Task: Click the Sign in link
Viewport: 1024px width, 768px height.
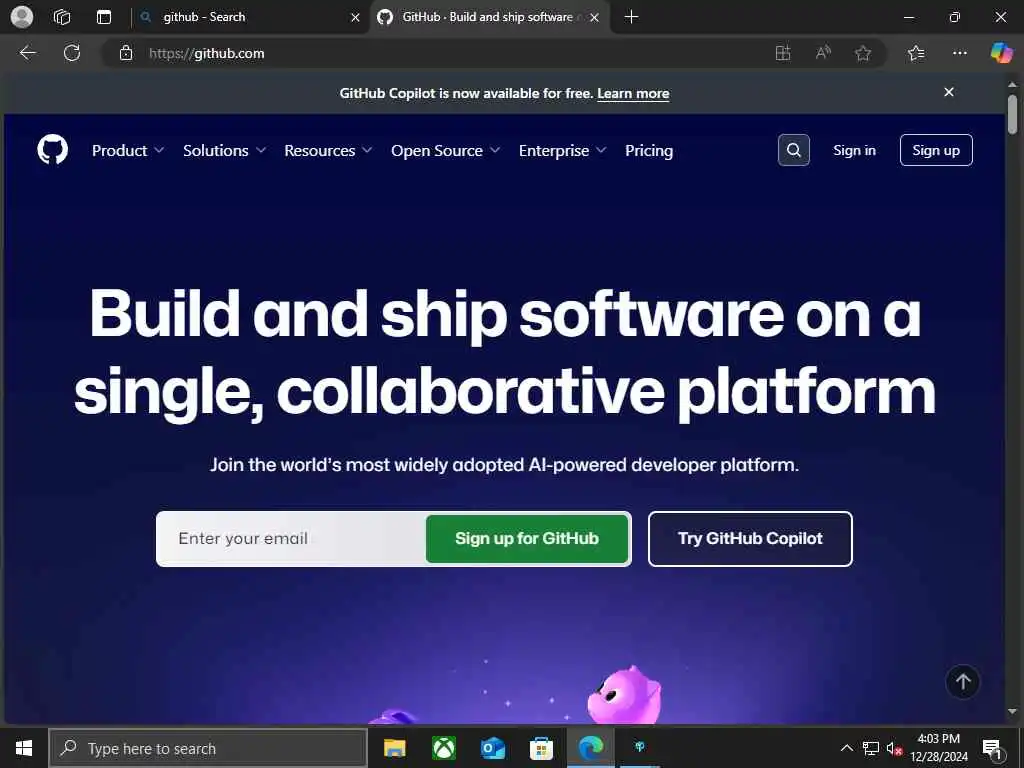Action: [854, 150]
